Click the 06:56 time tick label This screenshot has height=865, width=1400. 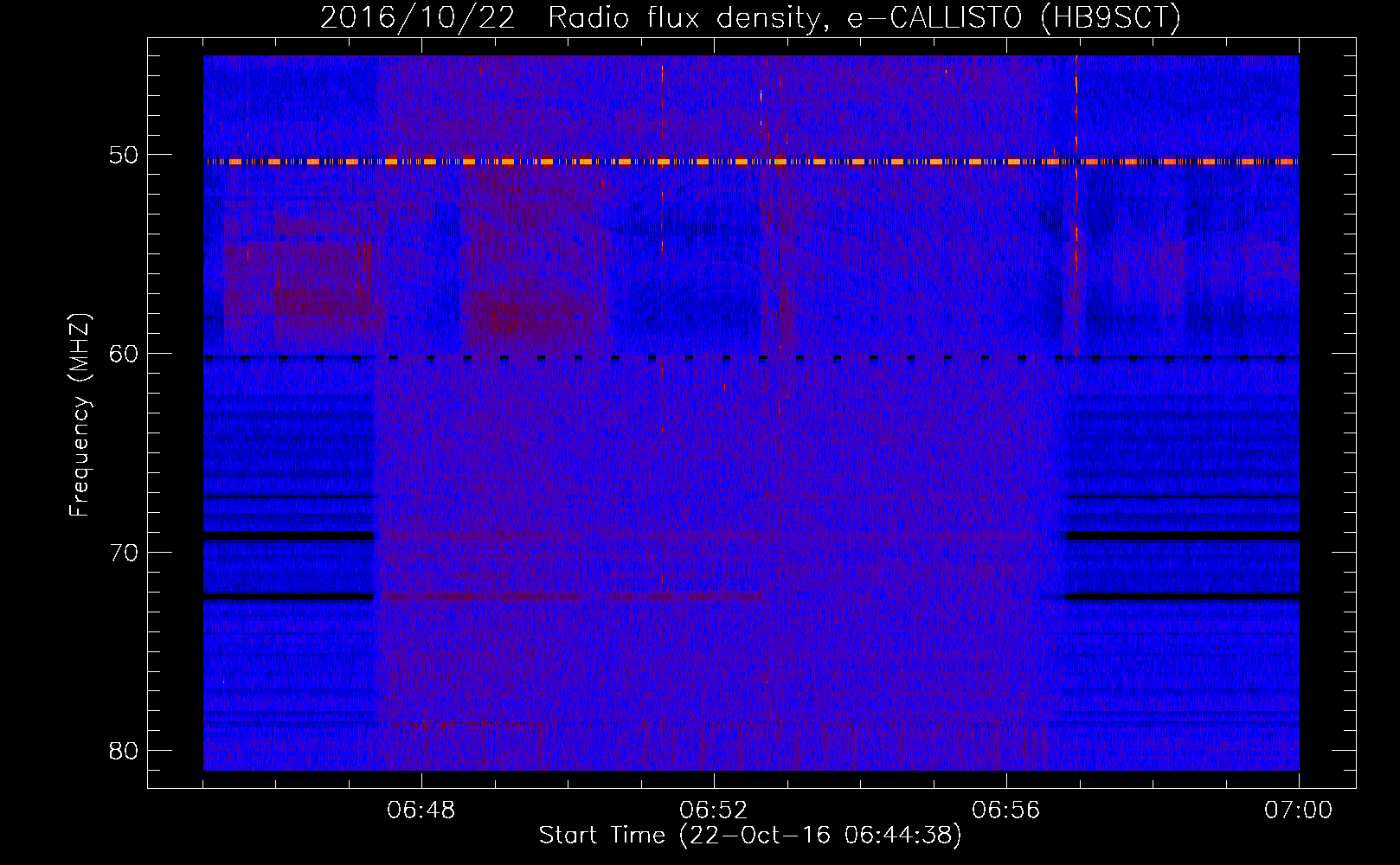[x=1006, y=811]
